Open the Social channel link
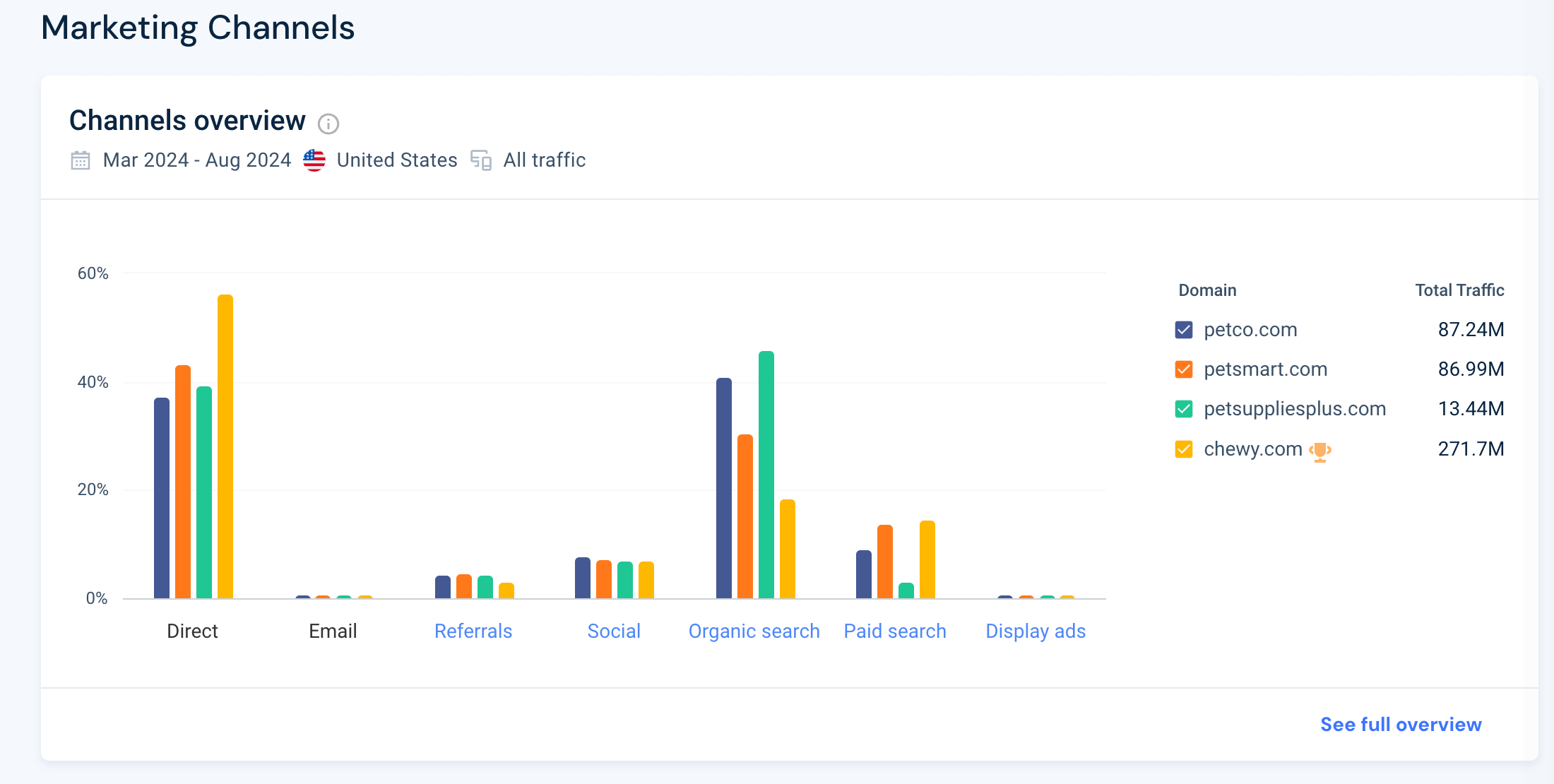Image resolution: width=1554 pixels, height=784 pixels. coord(614,631)
